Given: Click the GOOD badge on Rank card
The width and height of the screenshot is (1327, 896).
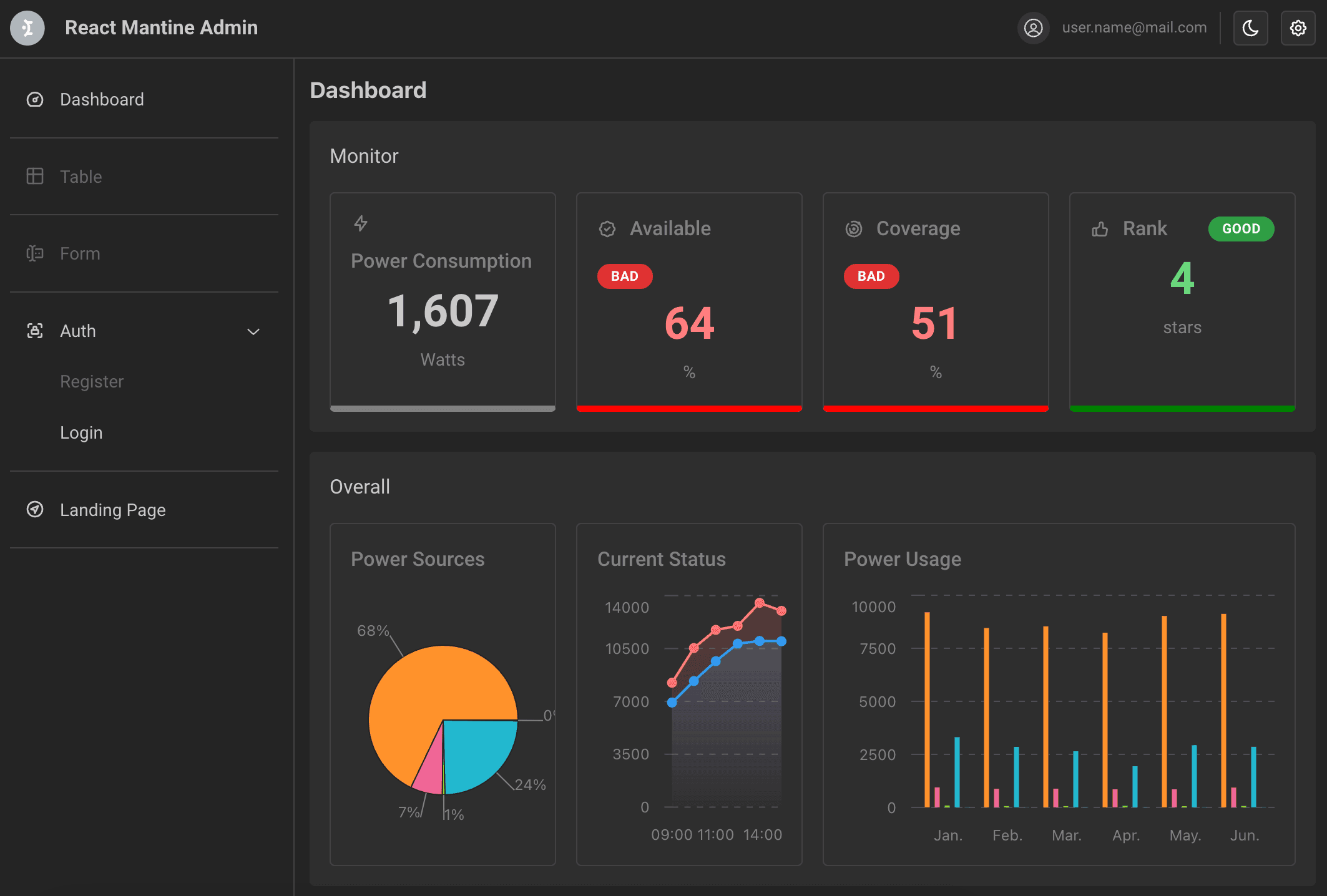Looking at the screenshot, I should [x=1241, y=229].
